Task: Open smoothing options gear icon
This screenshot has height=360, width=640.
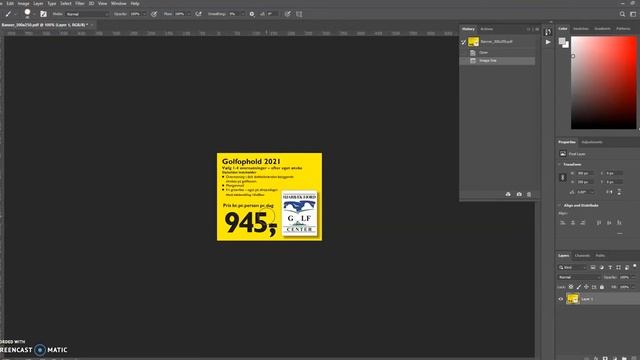Action: (252, 14)
